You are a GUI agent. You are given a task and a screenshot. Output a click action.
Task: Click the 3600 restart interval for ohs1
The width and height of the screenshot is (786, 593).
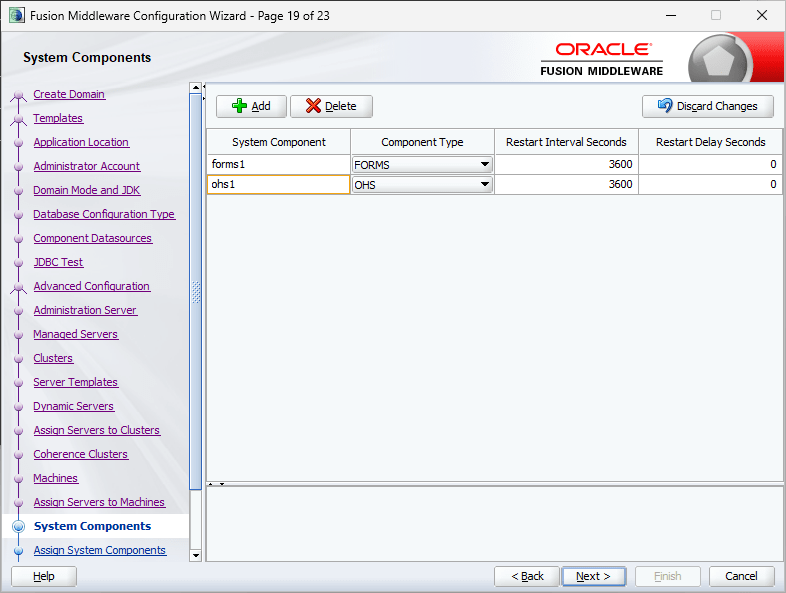(566, 184)
